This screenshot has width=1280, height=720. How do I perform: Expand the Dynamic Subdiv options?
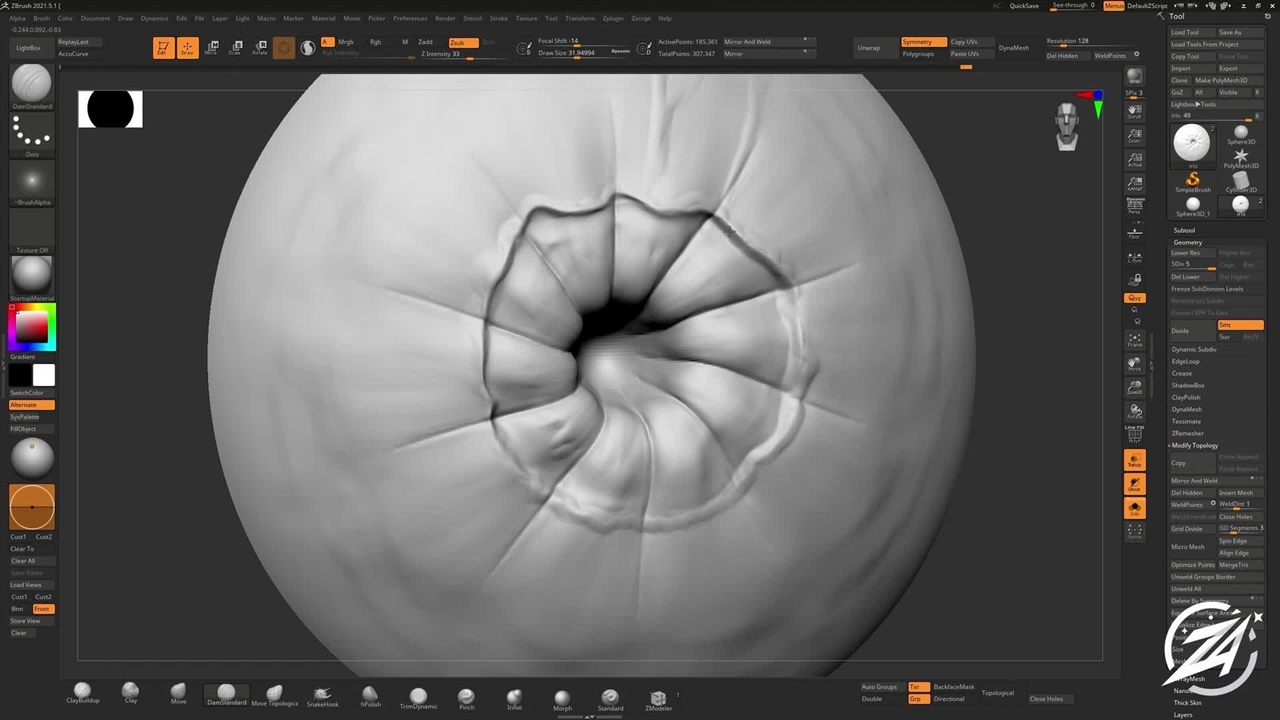point(1194,349)
